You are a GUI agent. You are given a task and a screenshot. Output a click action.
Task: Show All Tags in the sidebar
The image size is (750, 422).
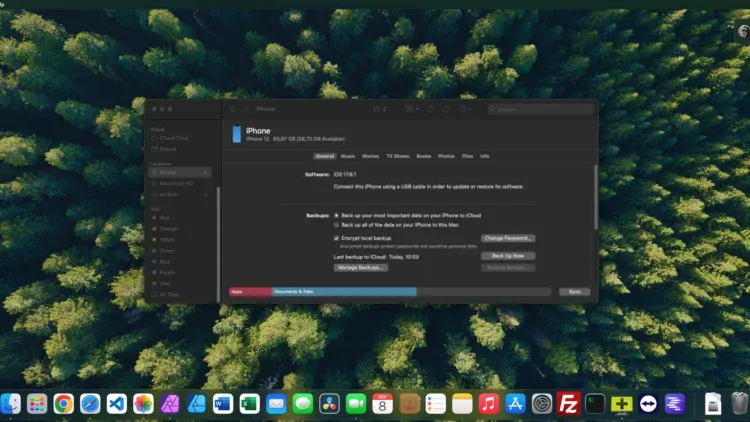coord(169,294)
